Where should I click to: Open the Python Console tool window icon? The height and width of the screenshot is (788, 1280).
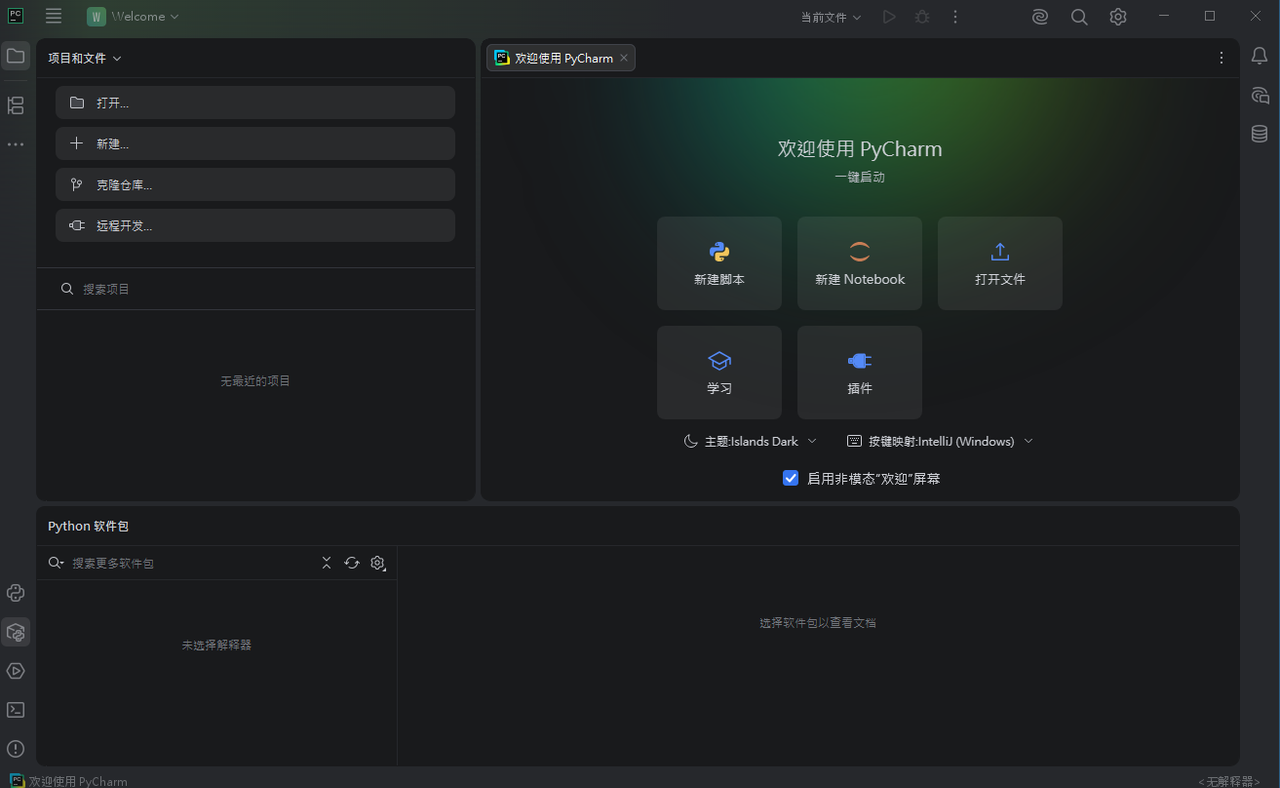point(16,593)
